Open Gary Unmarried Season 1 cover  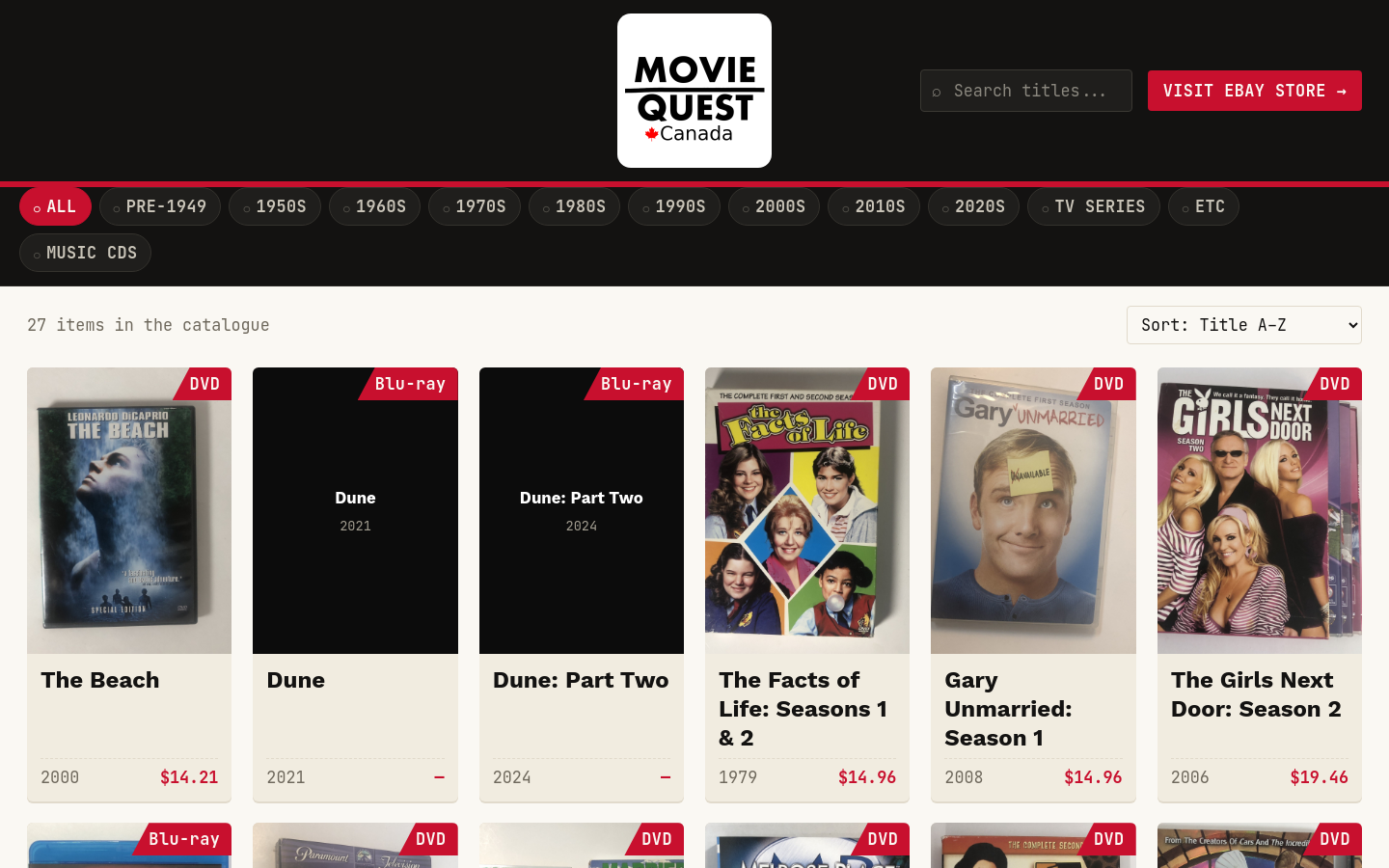pos(1033,510)
